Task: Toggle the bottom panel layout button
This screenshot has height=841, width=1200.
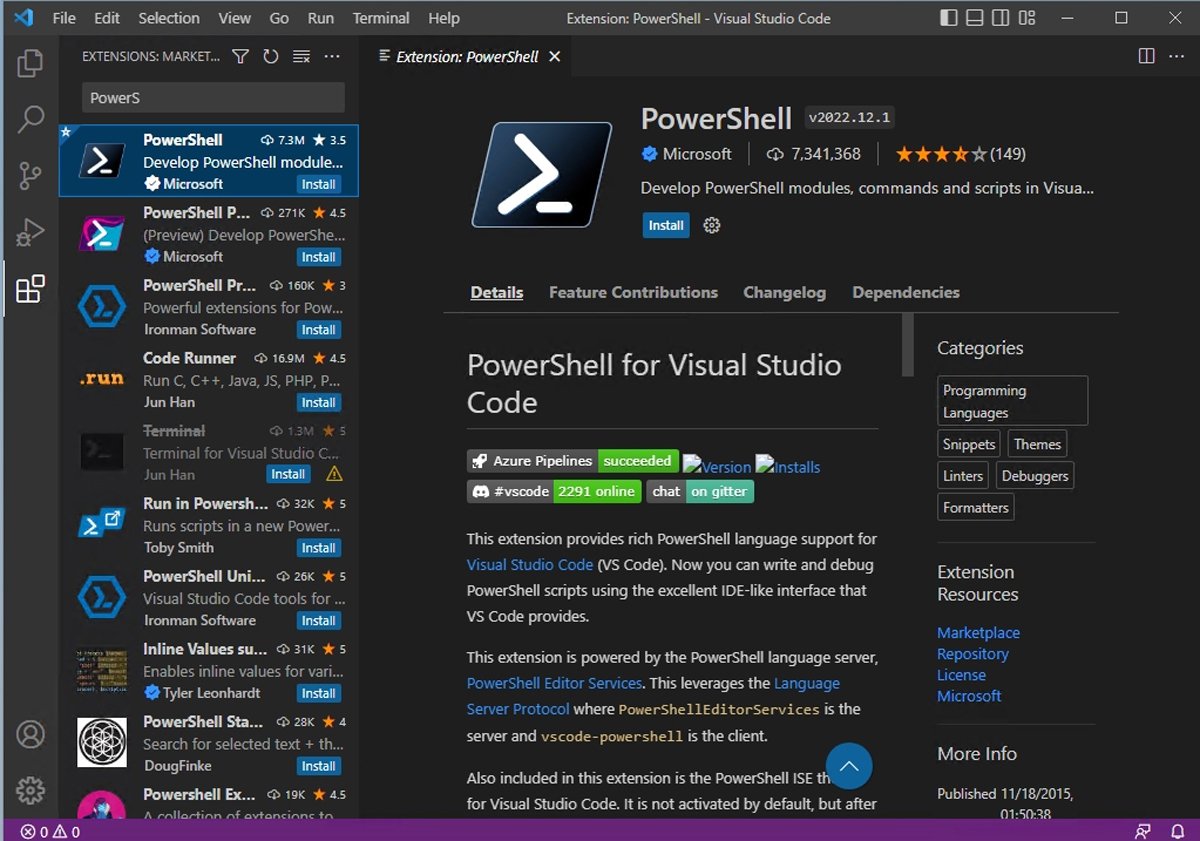Action: click(x=975, y=18)
